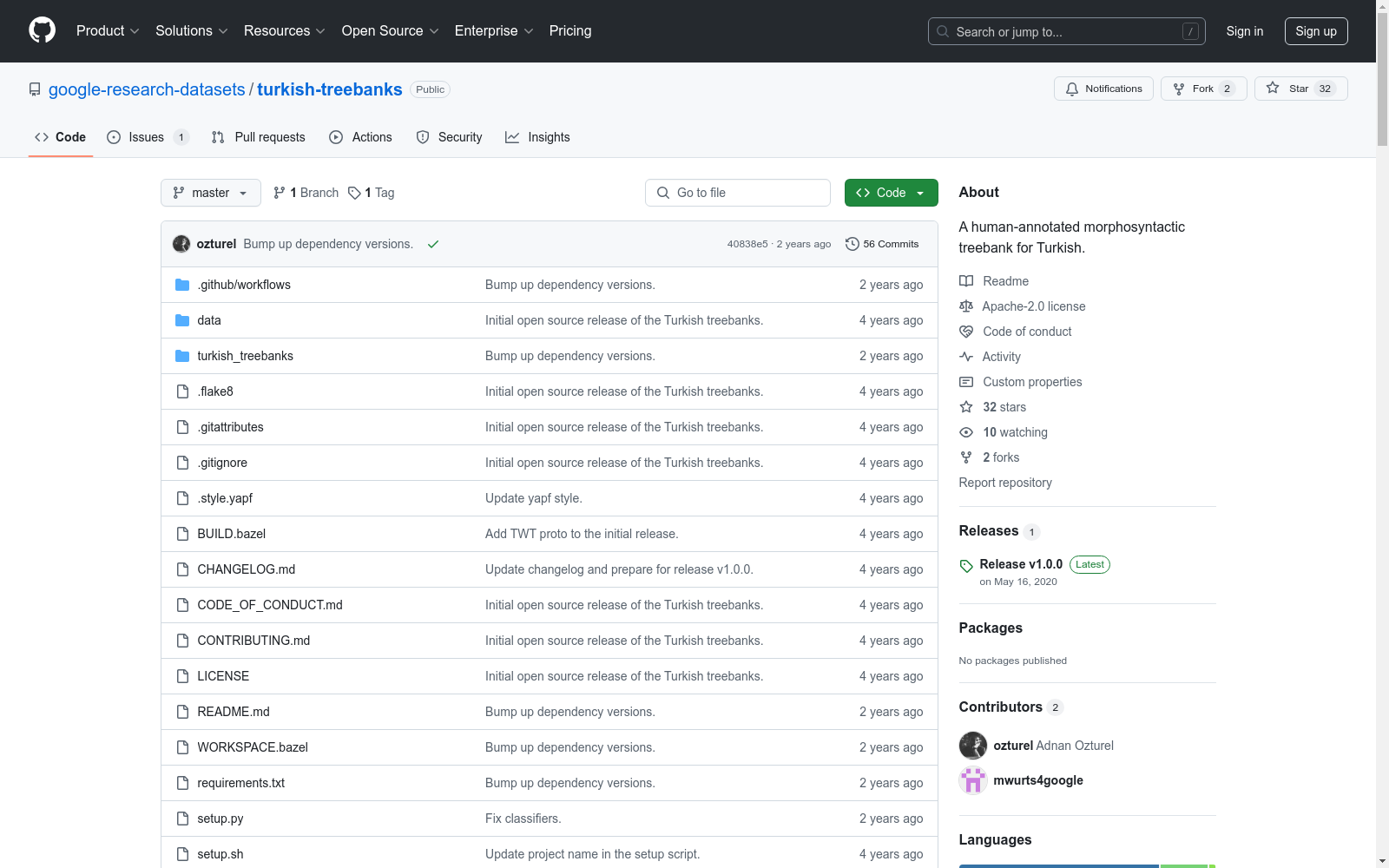This screenshot has height=868, width=1389.
Task: Click the file icon beside requirements.txt
Action: (x=182, y=783)
